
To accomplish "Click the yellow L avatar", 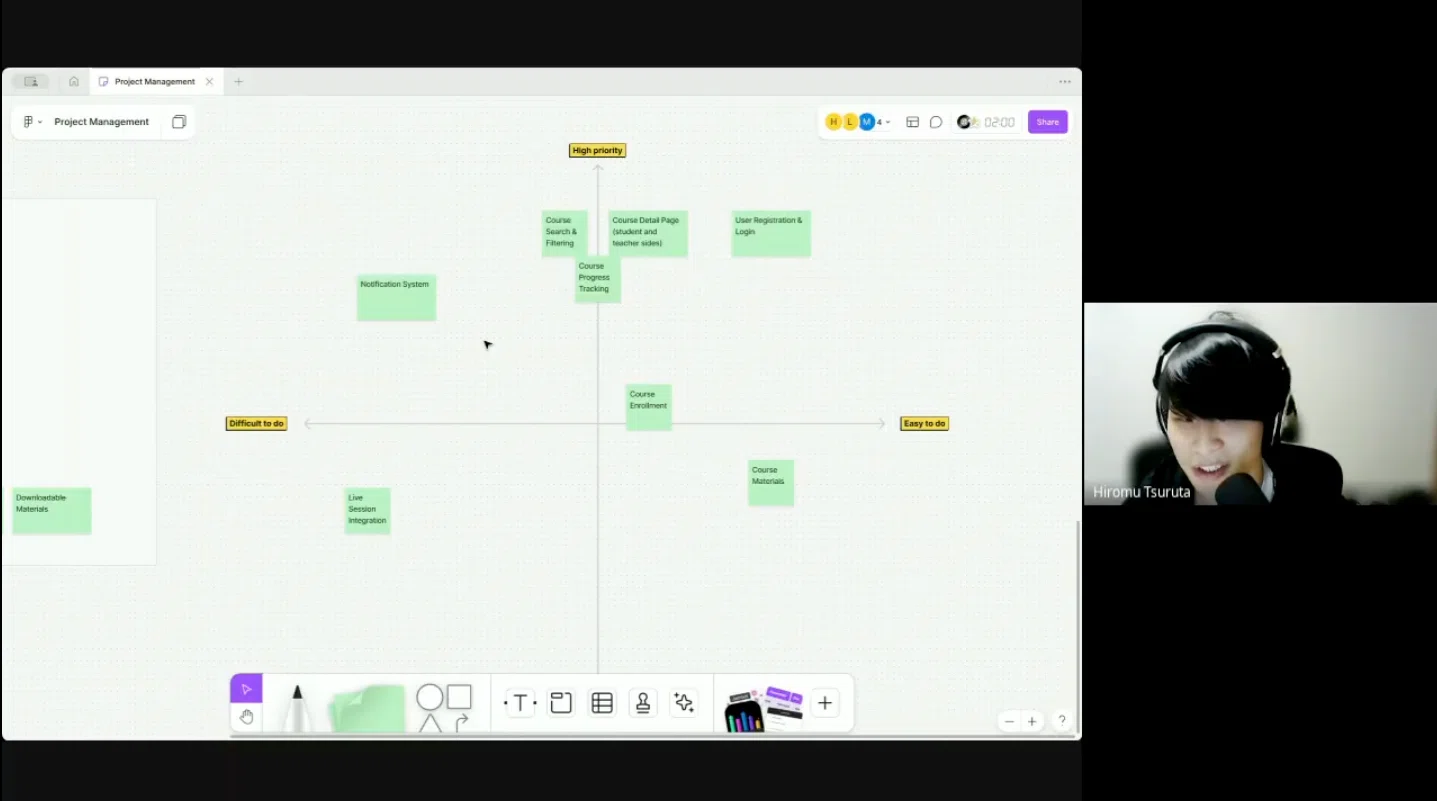I will pos(850,122).
